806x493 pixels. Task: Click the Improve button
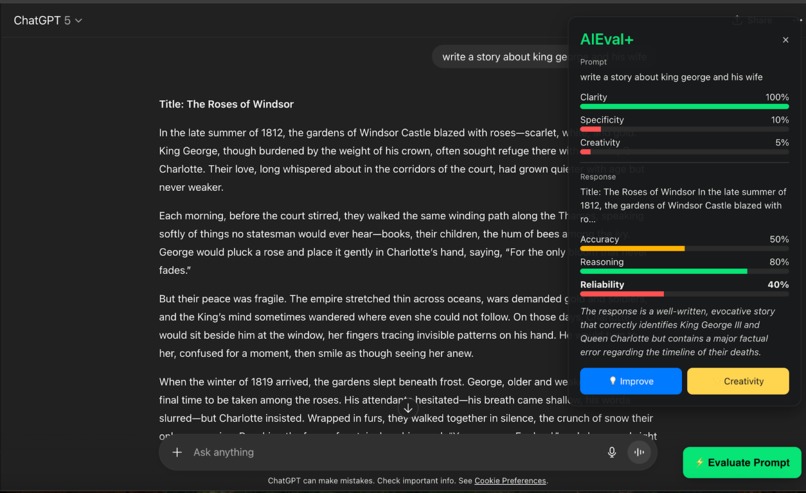[631, 381]
